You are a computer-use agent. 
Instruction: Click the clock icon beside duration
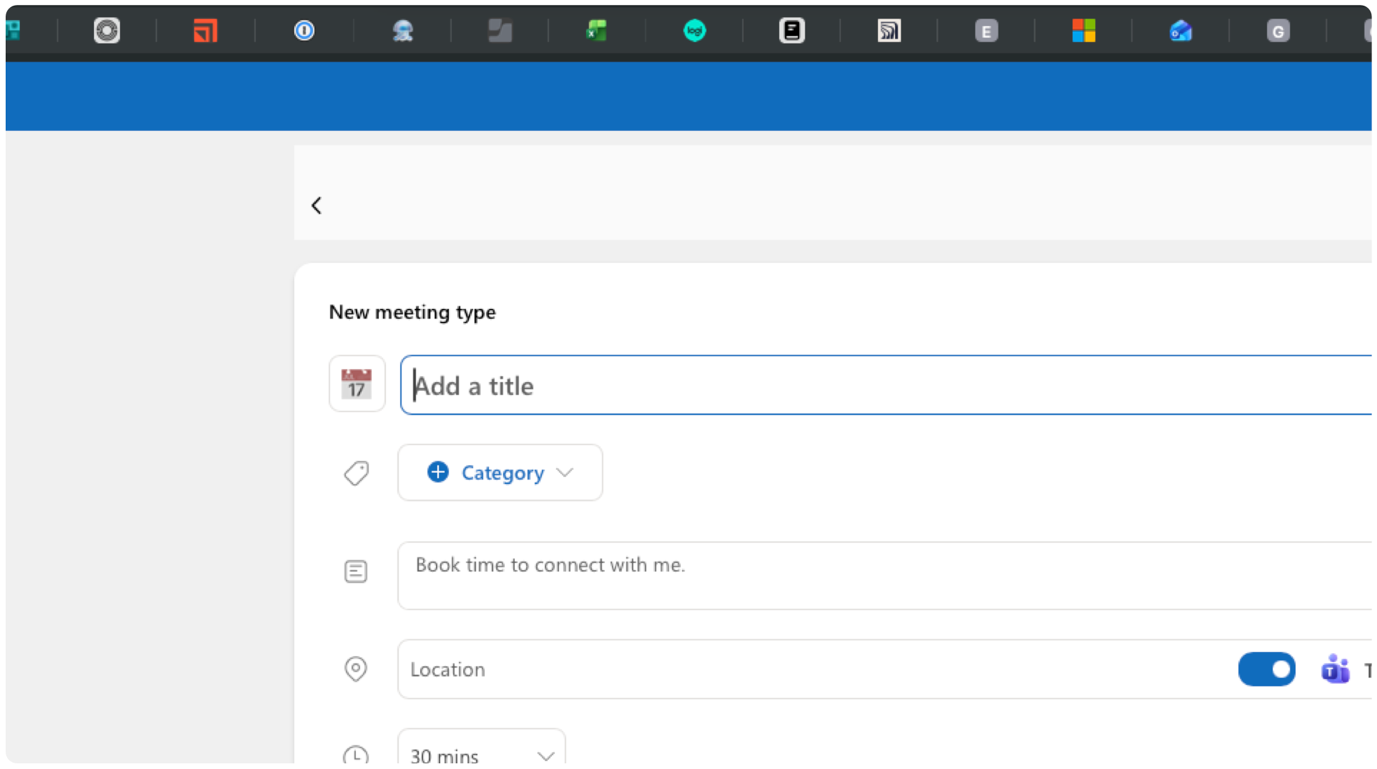[x=356, y=755]
